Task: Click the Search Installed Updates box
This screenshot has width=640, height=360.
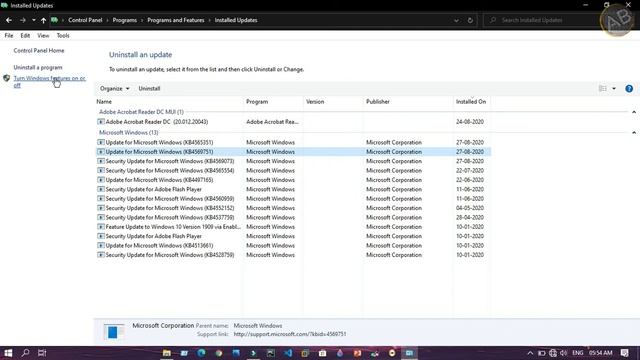Action: click(x=541, y=20)
